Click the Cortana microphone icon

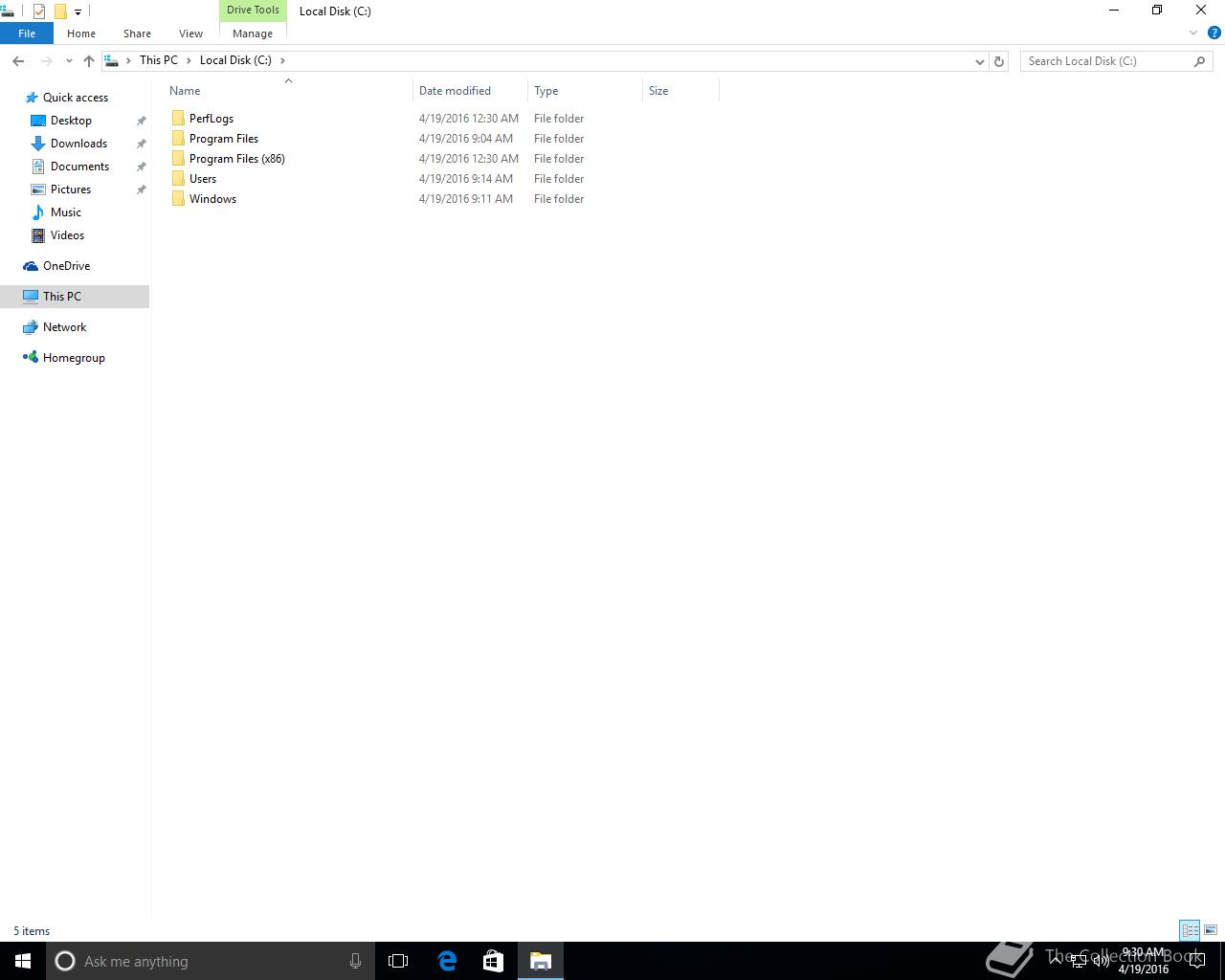click(x=355, y=961)
